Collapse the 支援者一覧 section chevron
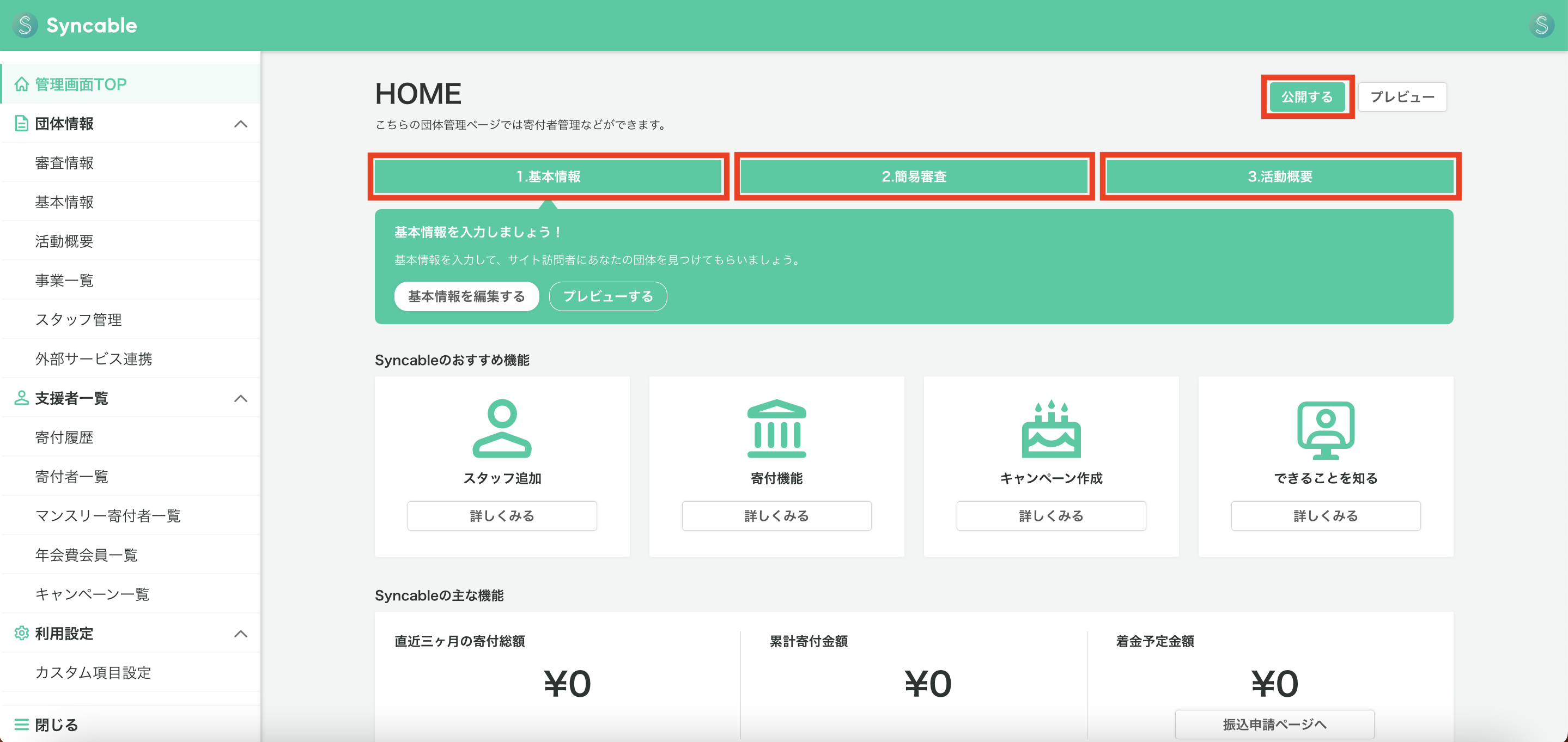The image size is (1568, 742). [x=241, y=399]
